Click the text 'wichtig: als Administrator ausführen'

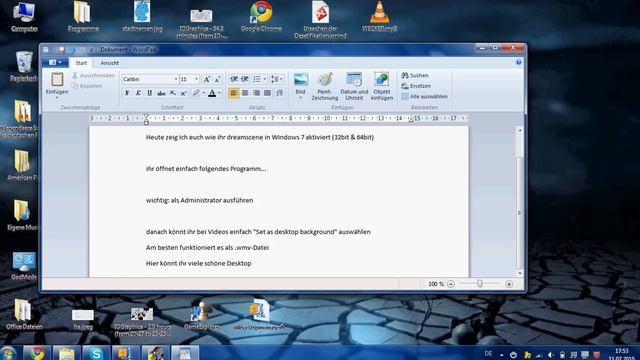coord(200,200)
